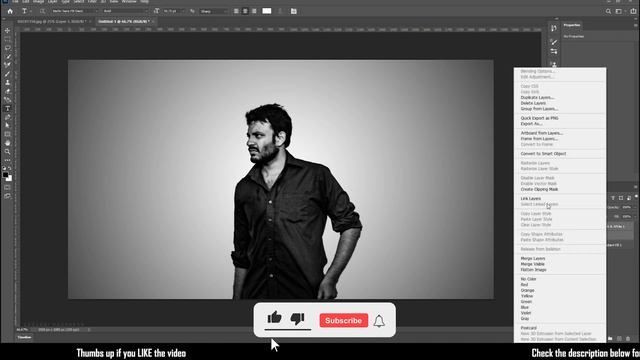The height and width of the screenshot is (360, 640).
Task: Select Yellow layer color label
Action: (527, 296)
